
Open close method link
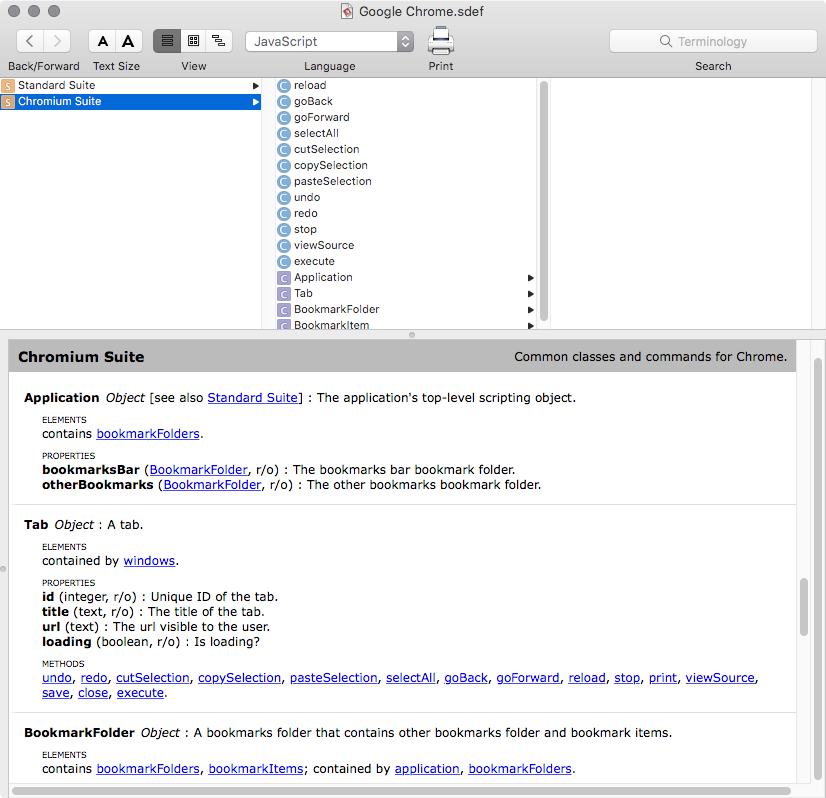coord(93,693)
